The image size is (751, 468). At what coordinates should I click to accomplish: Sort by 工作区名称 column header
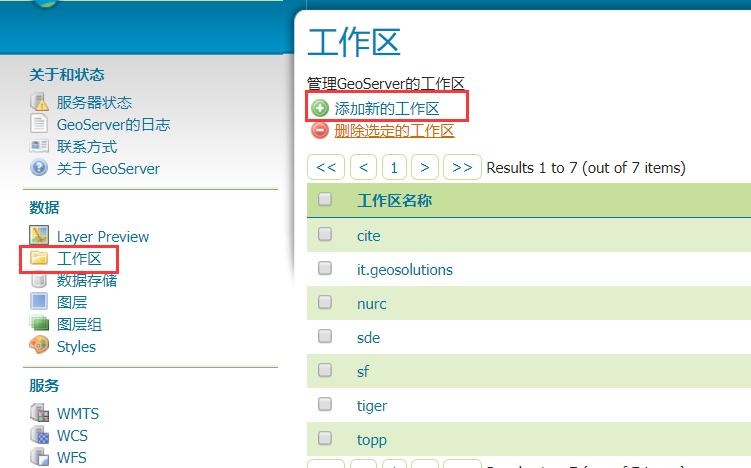pos(395,200)
